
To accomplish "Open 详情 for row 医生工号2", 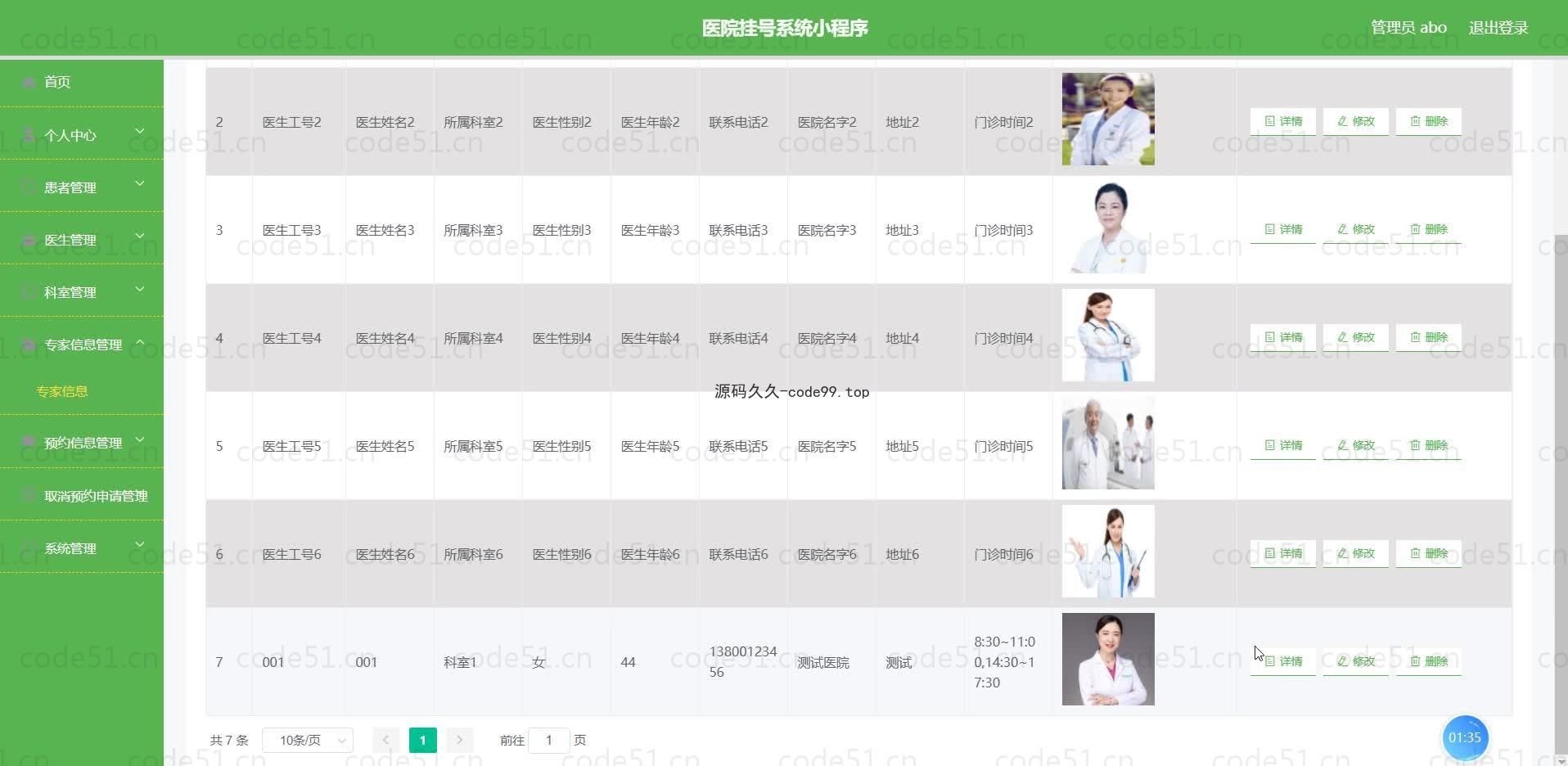I will (1282, 121).
